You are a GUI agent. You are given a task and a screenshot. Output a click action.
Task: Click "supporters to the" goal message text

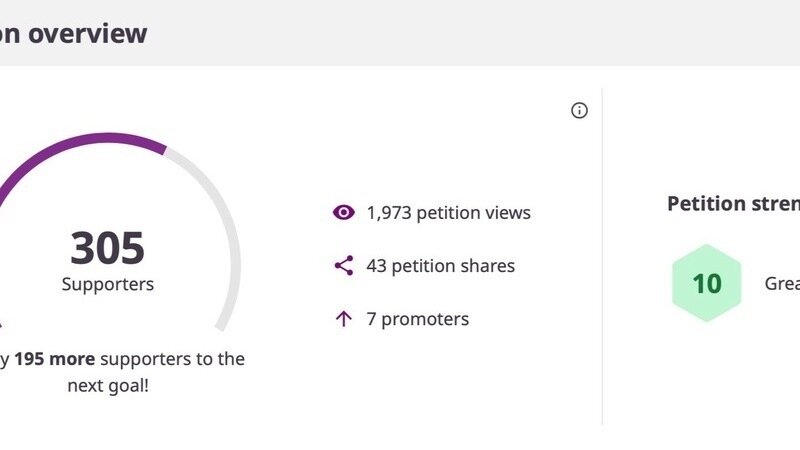tap(174, 358)
